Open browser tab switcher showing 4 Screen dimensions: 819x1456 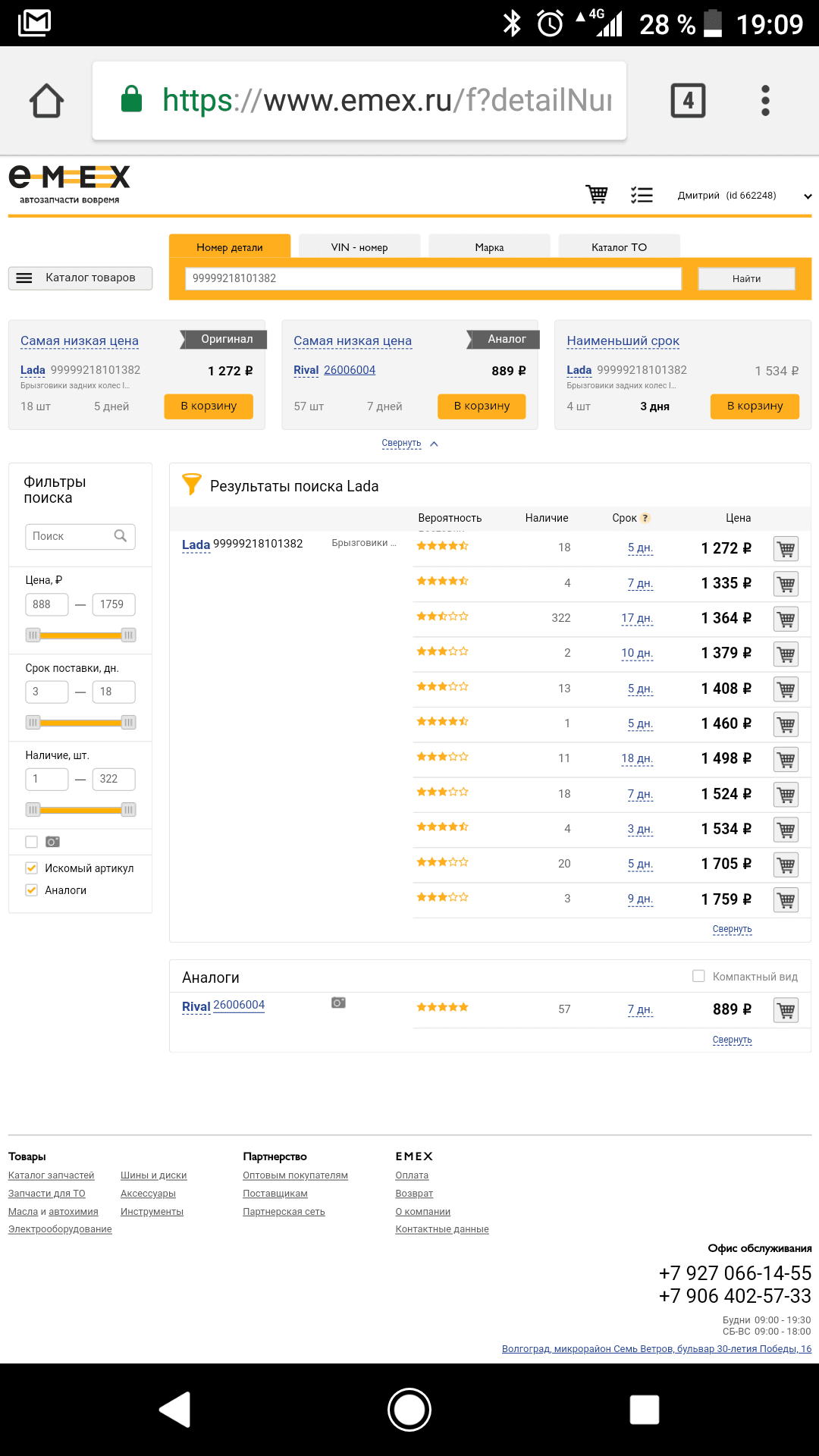(688, 101)
